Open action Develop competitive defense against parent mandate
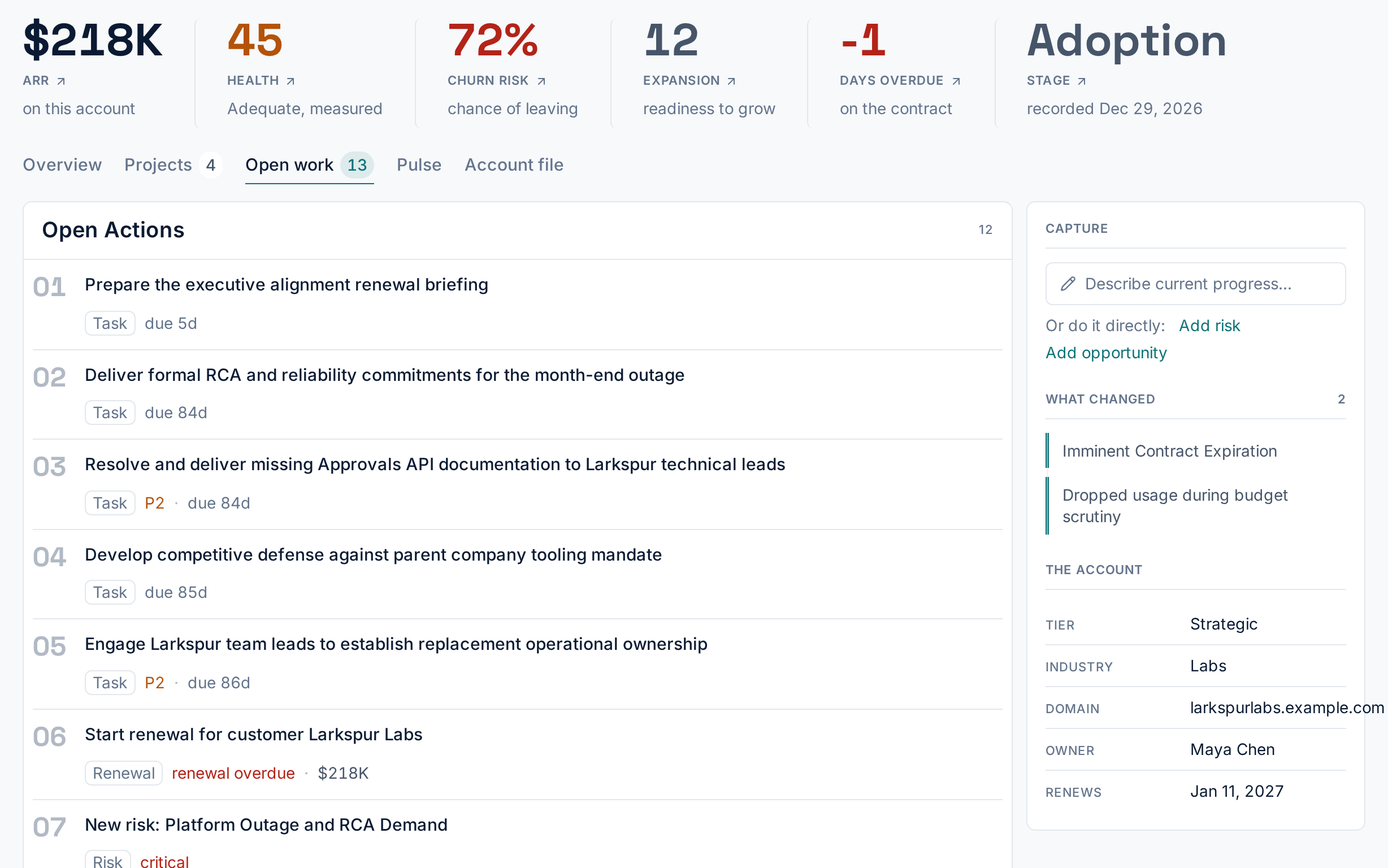 click(x=373, y=554)
